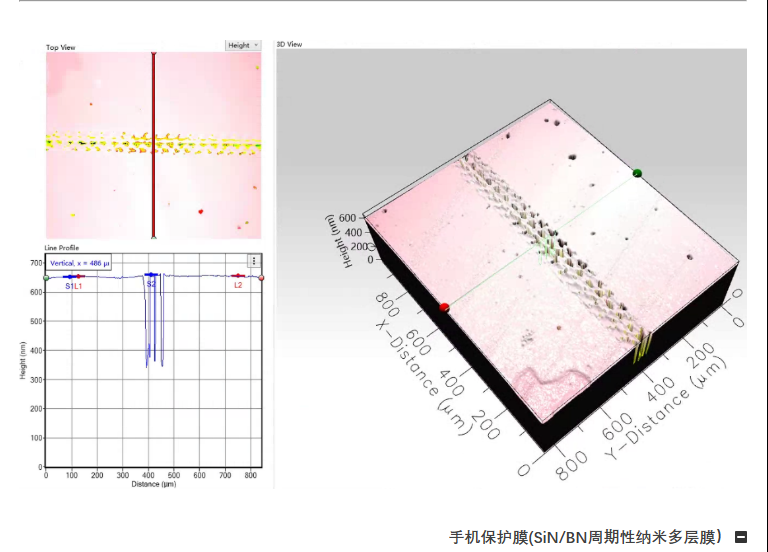Open the Height dropdown in Top View
Image resolution: width=768 pixels, height=552 pixels.
[x=243, y=45]
